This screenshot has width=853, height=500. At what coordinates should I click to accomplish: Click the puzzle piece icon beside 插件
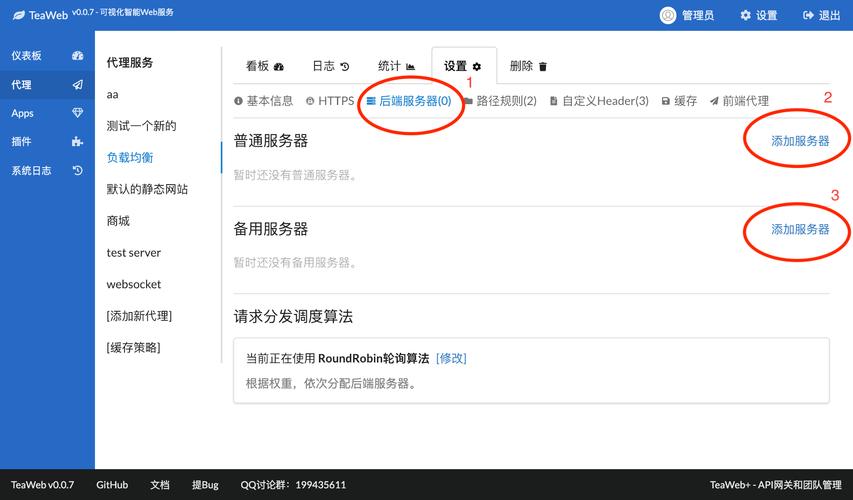pos(77,141)
